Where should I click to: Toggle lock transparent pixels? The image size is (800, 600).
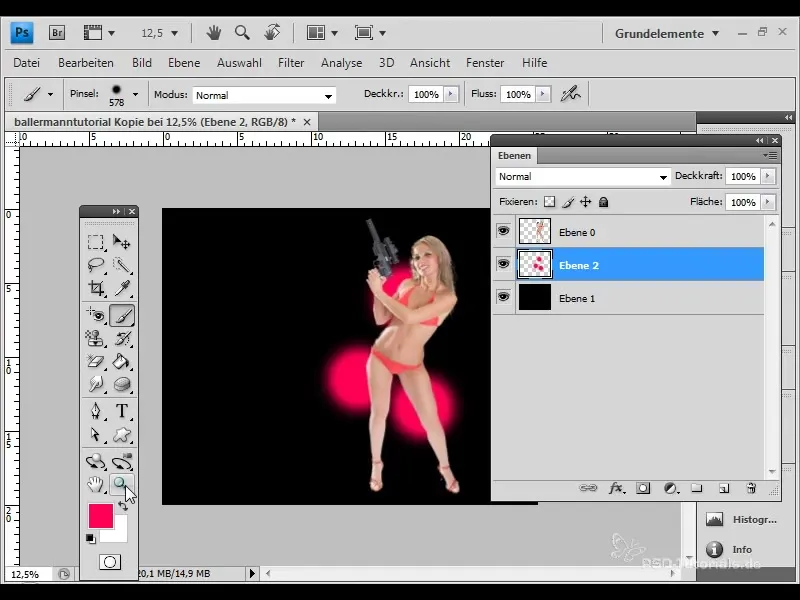tap(549, 202)
